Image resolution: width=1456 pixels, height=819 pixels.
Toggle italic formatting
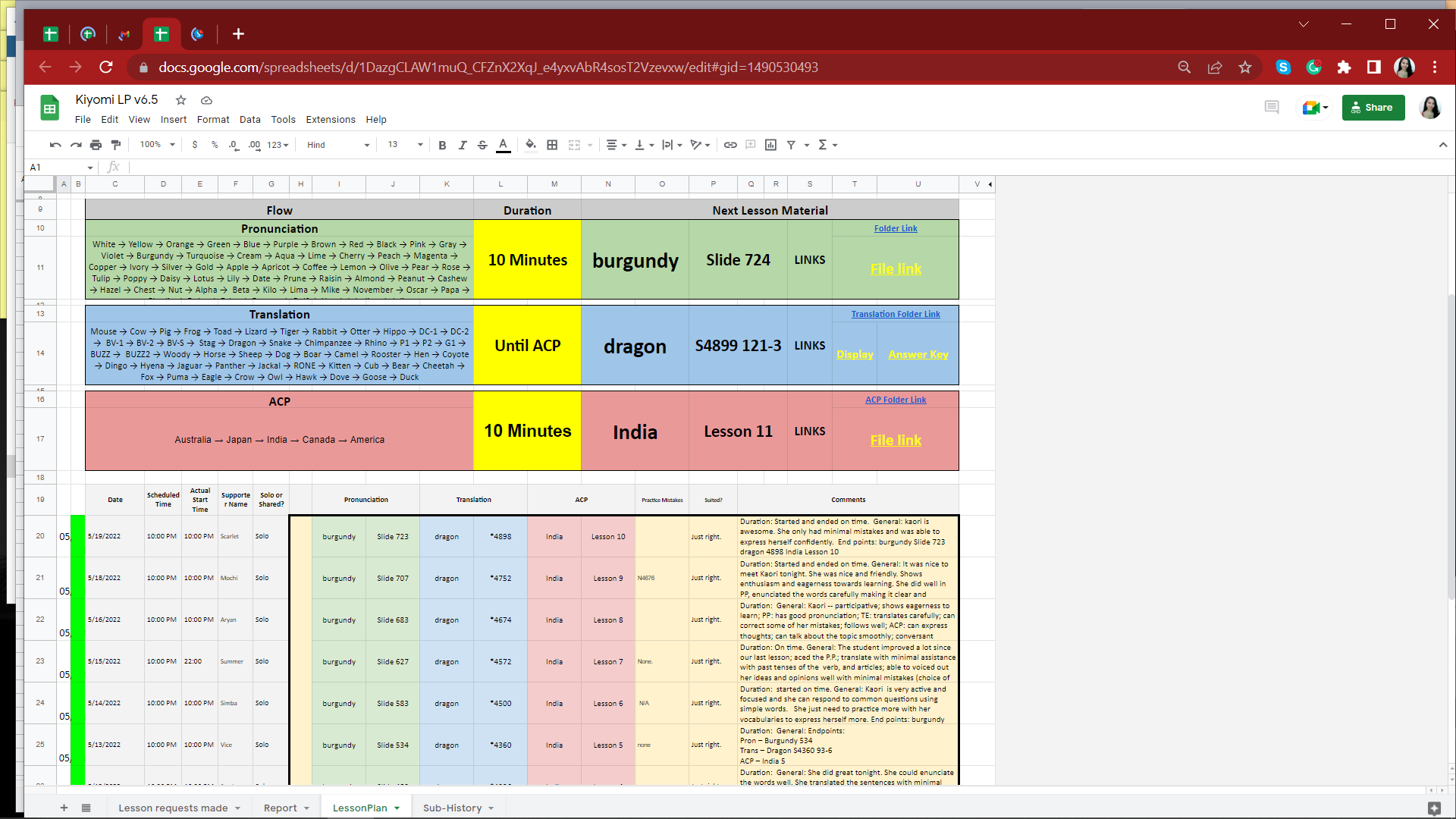click(463, 145)
